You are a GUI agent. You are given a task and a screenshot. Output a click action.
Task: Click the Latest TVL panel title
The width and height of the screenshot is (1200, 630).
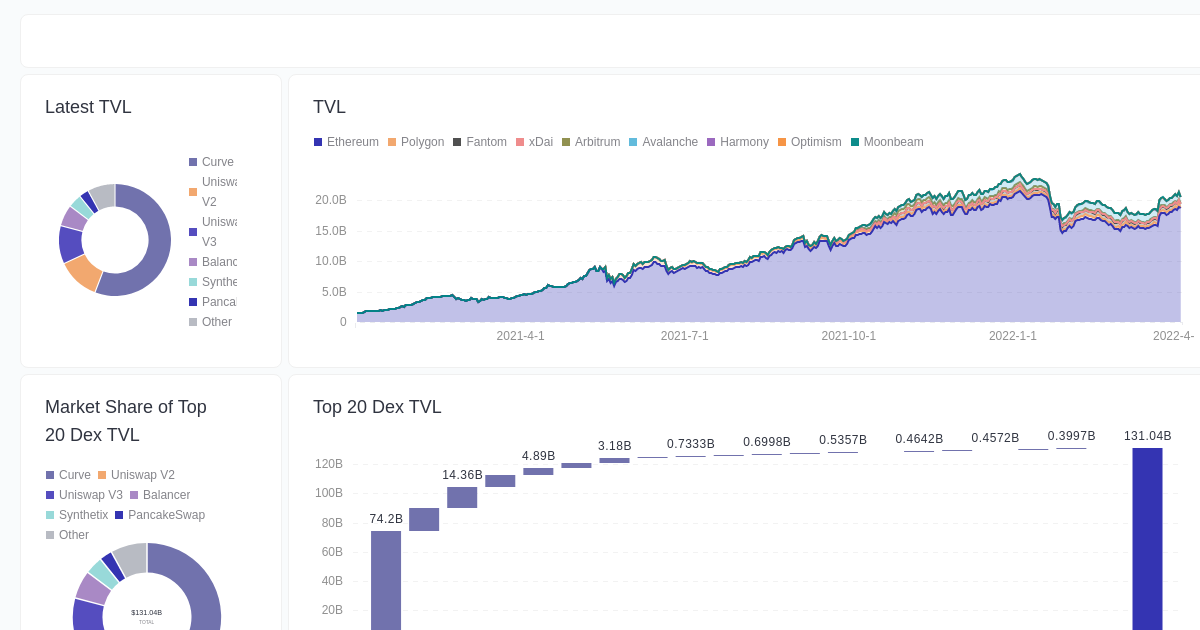pos(86,107)
